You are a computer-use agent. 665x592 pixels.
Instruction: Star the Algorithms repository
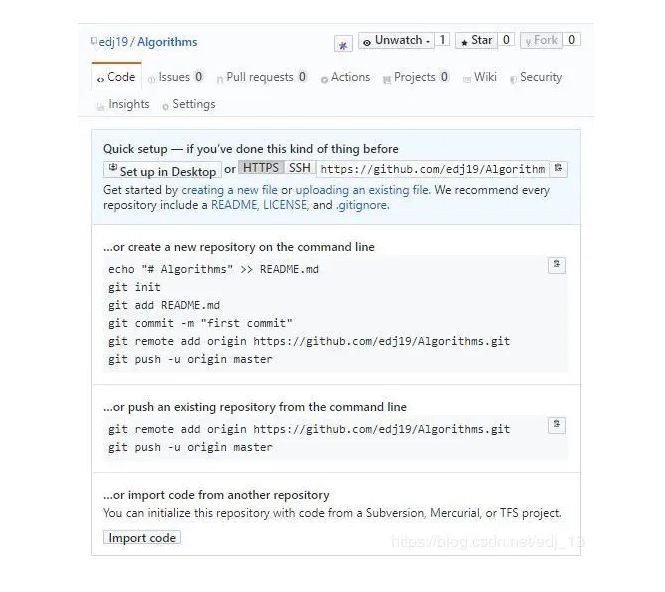[476, 41]
